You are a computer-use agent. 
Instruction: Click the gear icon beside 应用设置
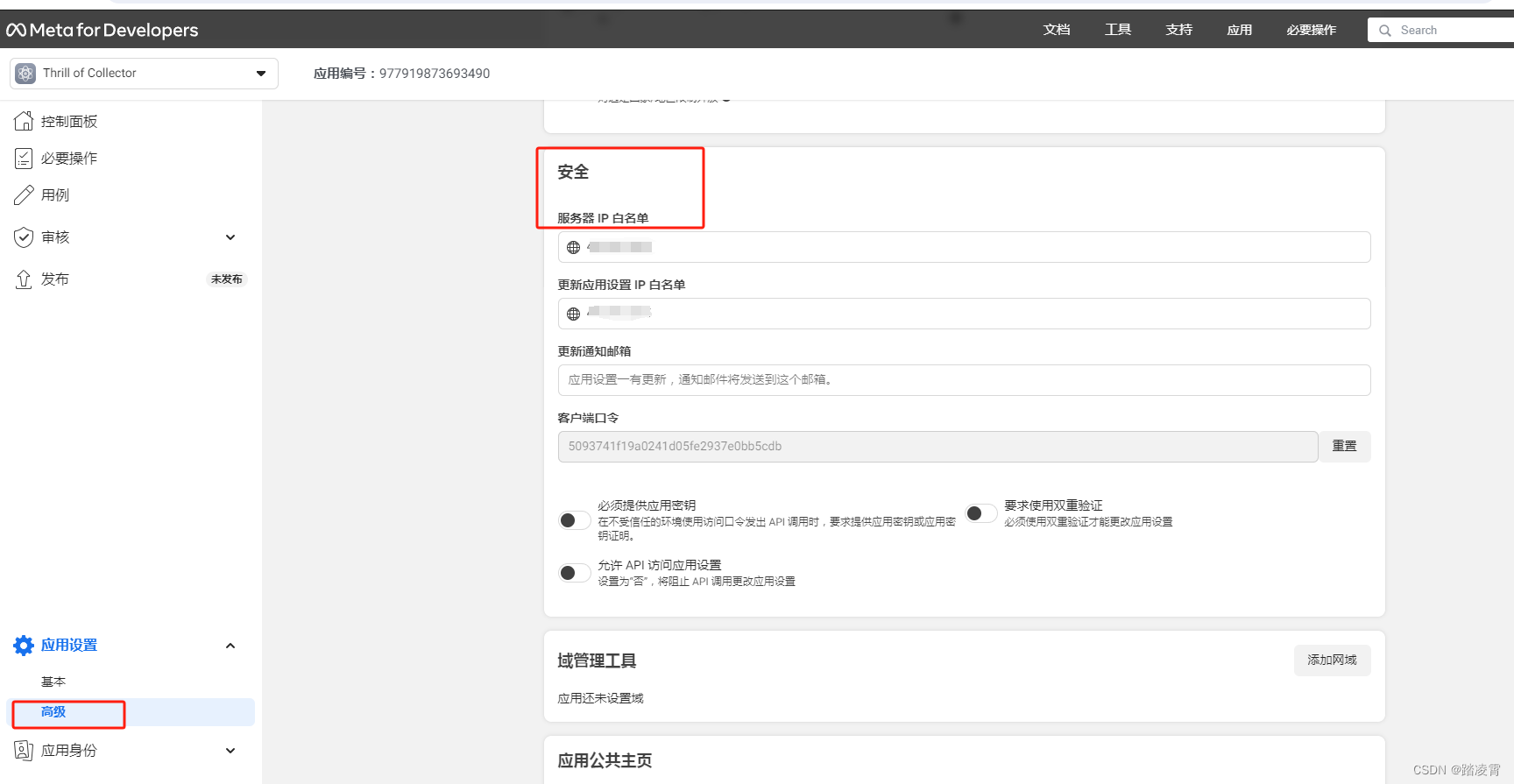(24, 646)
